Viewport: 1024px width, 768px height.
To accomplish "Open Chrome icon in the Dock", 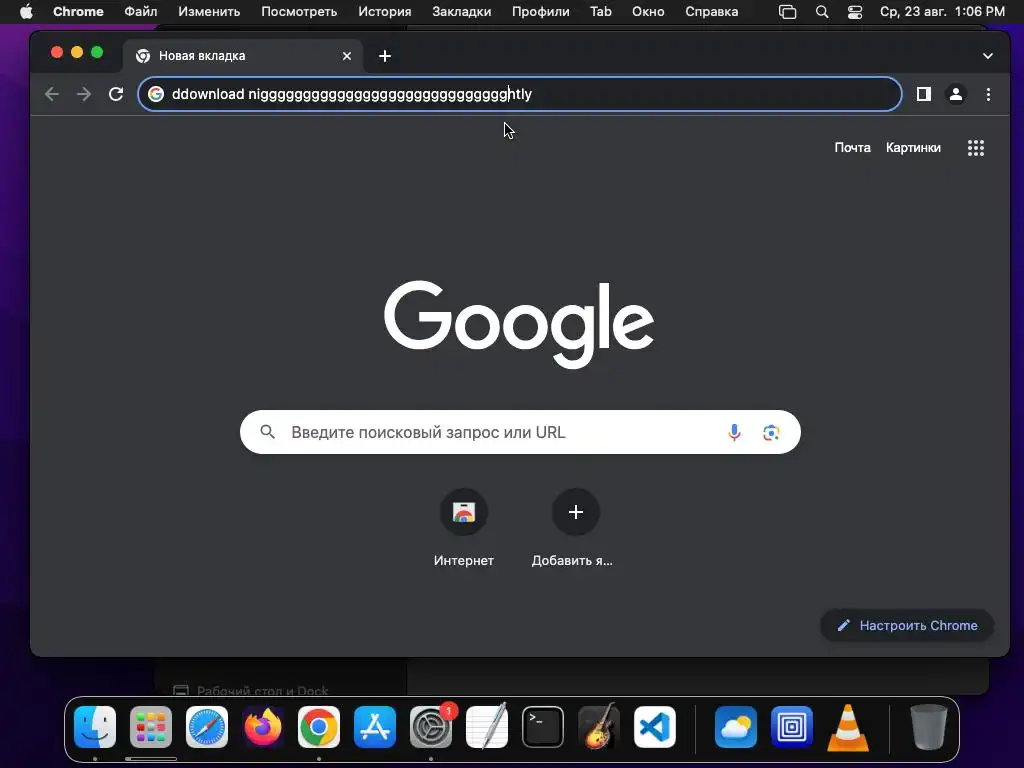I will click(319, 727).
